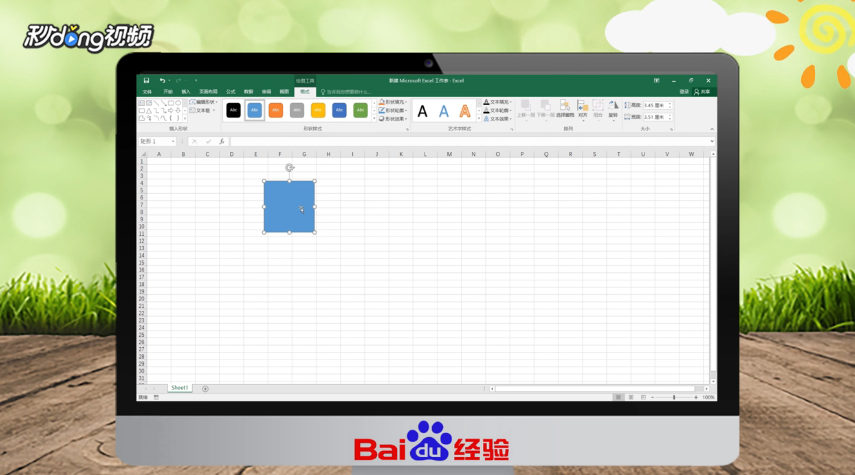The image size is (855, 475).
Task: Select the triangle shape in gallery
Action: coord(149,110)
